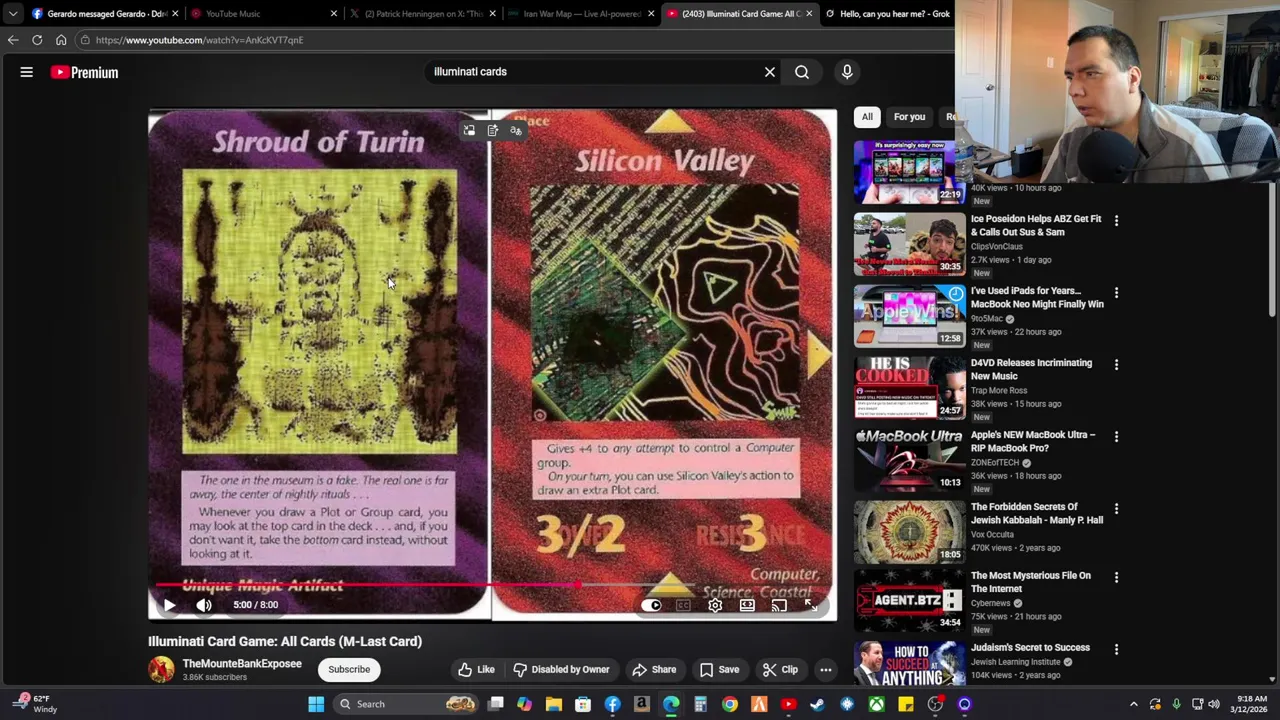Select the For you filter chip
1280x720 pixels.
tap(909, 117)
